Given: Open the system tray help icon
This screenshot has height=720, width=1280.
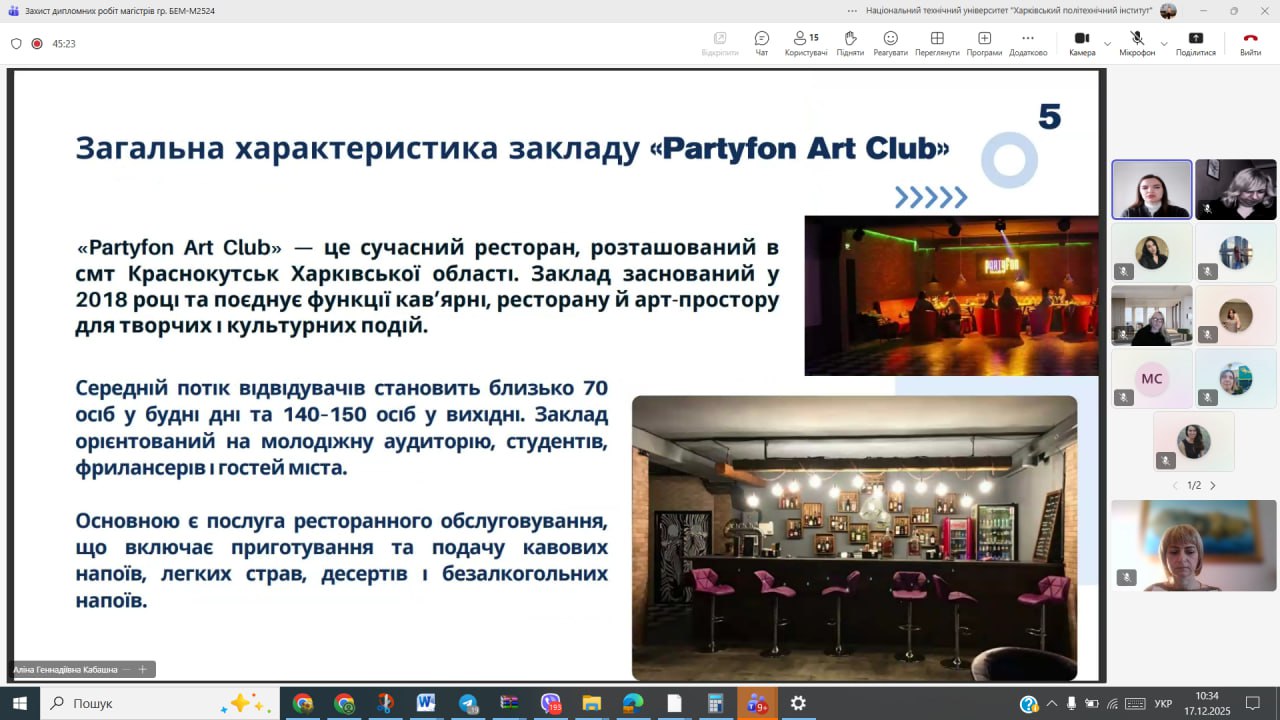Looking at the screenshot, I should [x=1029, y=703].
